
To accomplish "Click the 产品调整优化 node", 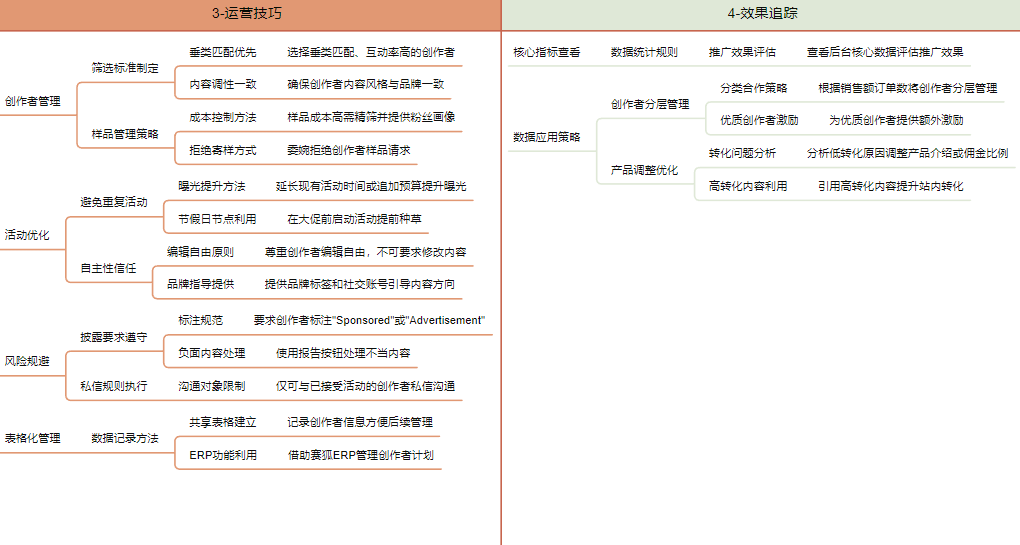I will point(644,170).
